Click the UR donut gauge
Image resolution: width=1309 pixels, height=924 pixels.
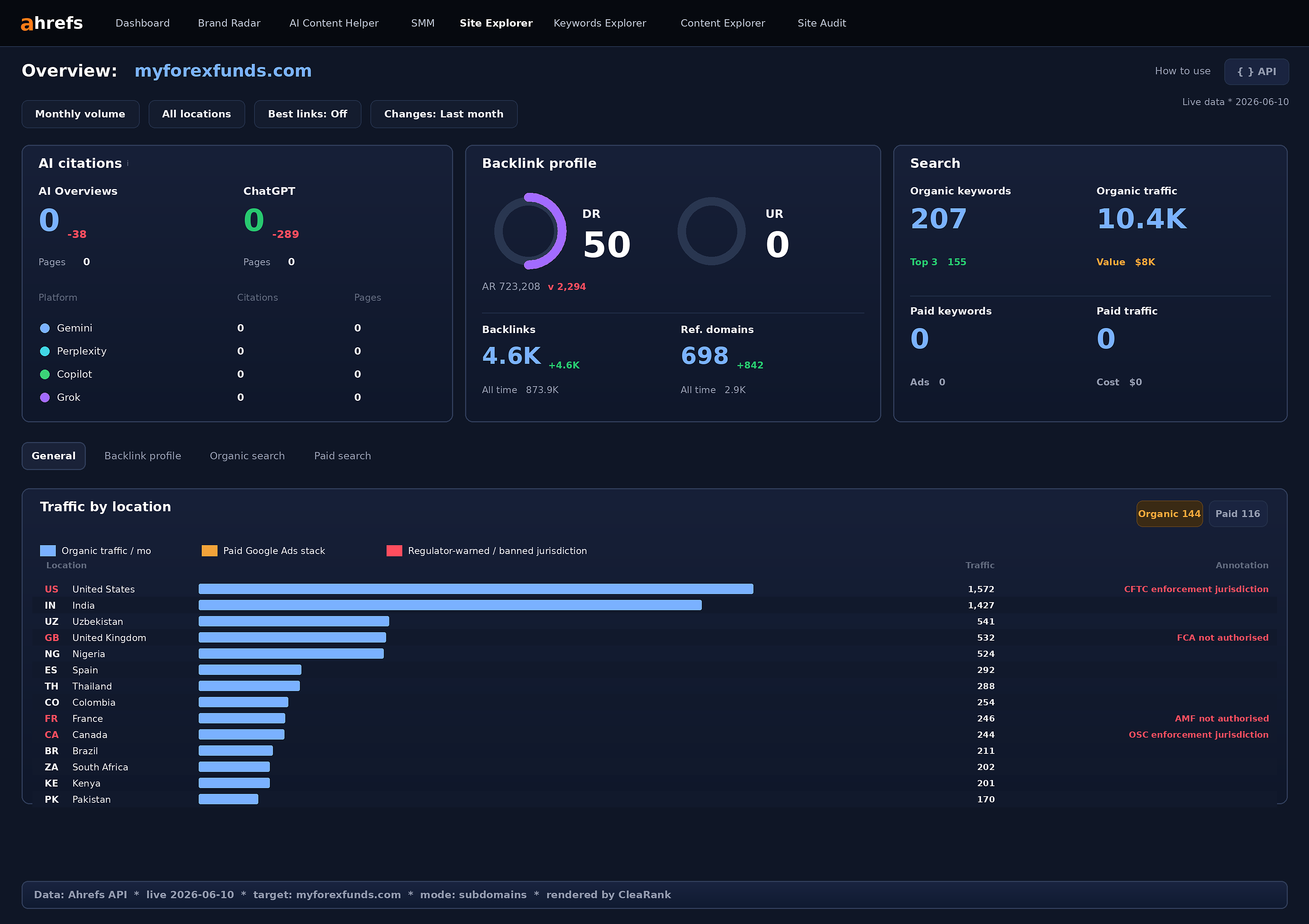tap(711, 231)
